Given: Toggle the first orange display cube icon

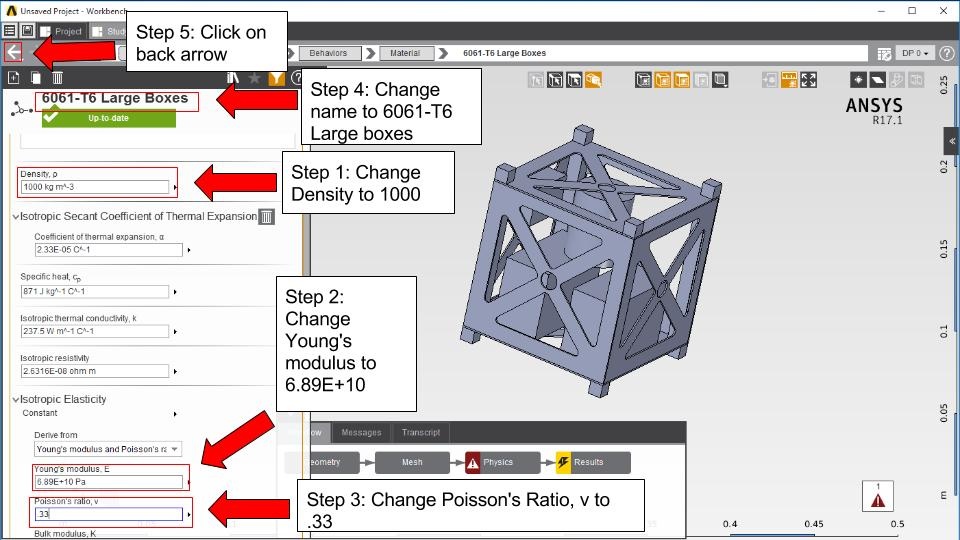Looking at the screenshot, I should pyautogui.click(x=662, y=80).
